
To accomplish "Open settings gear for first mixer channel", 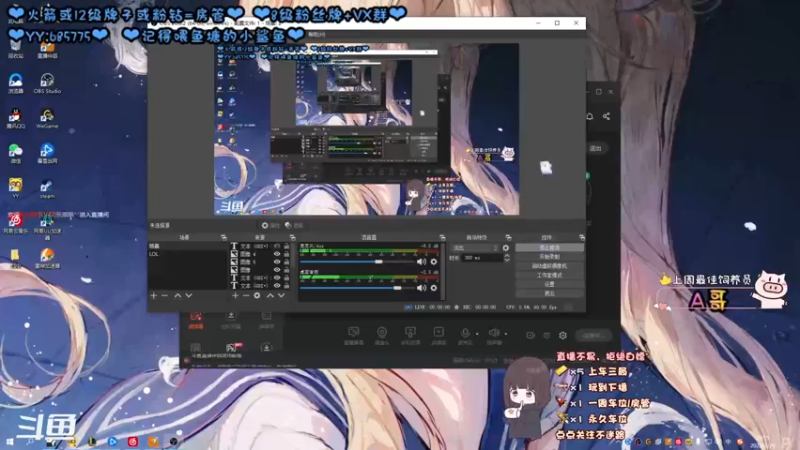I will tap(434, 262).
